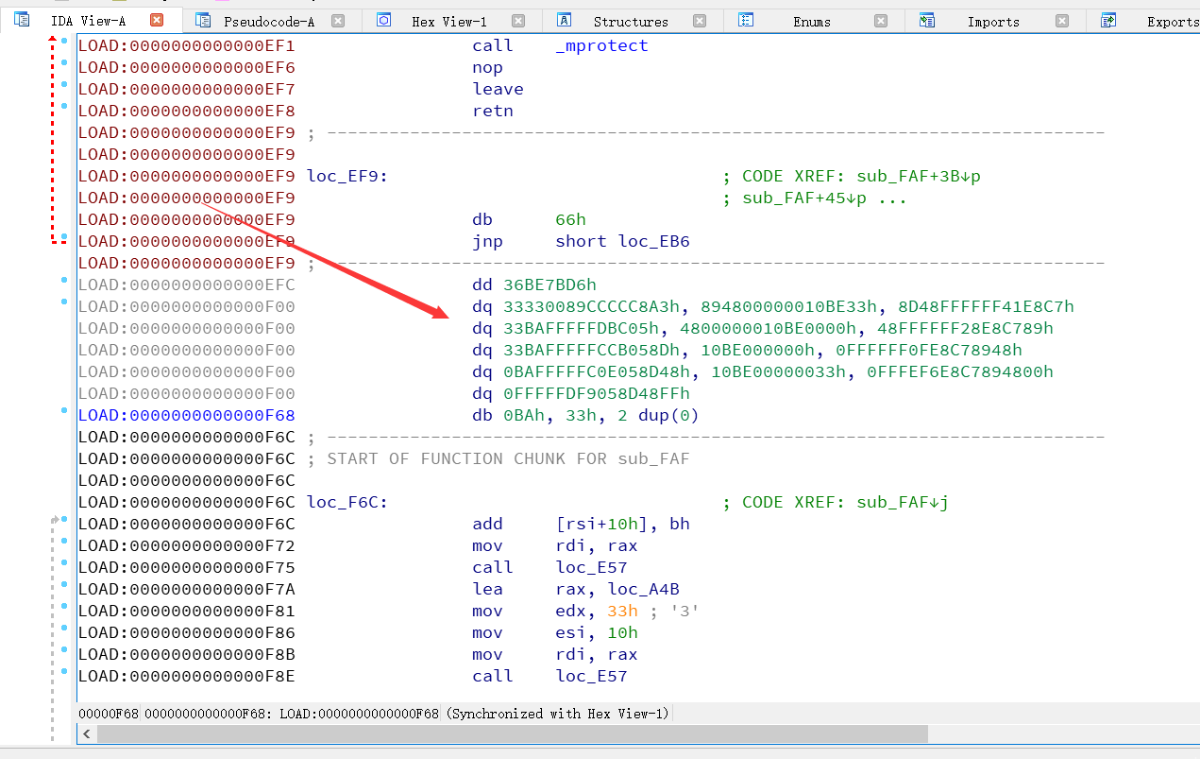Open the Exports tab
The height and width of the screenshot is (759, 1200).
[1172, 21]
